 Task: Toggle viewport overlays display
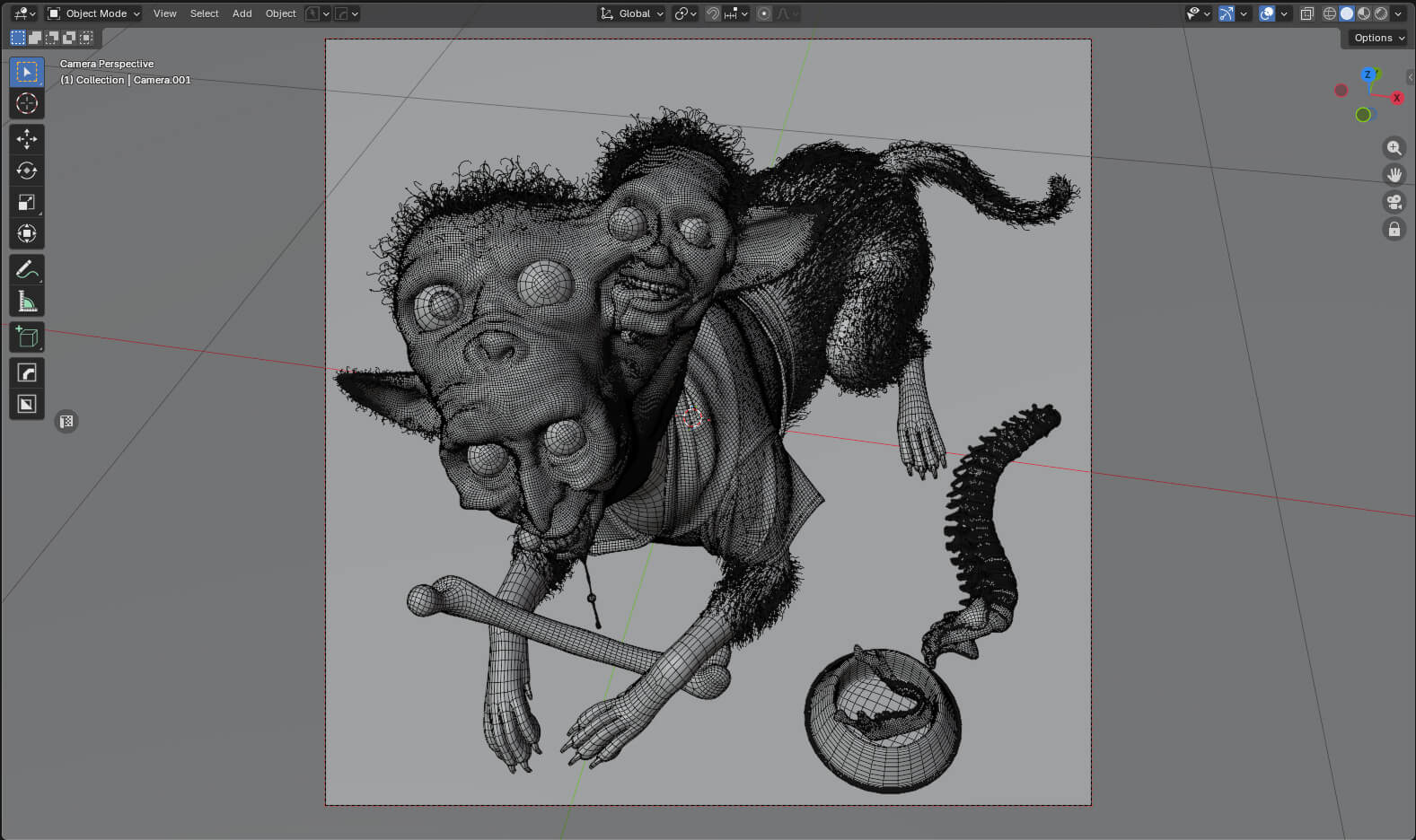pos(1267,13)
